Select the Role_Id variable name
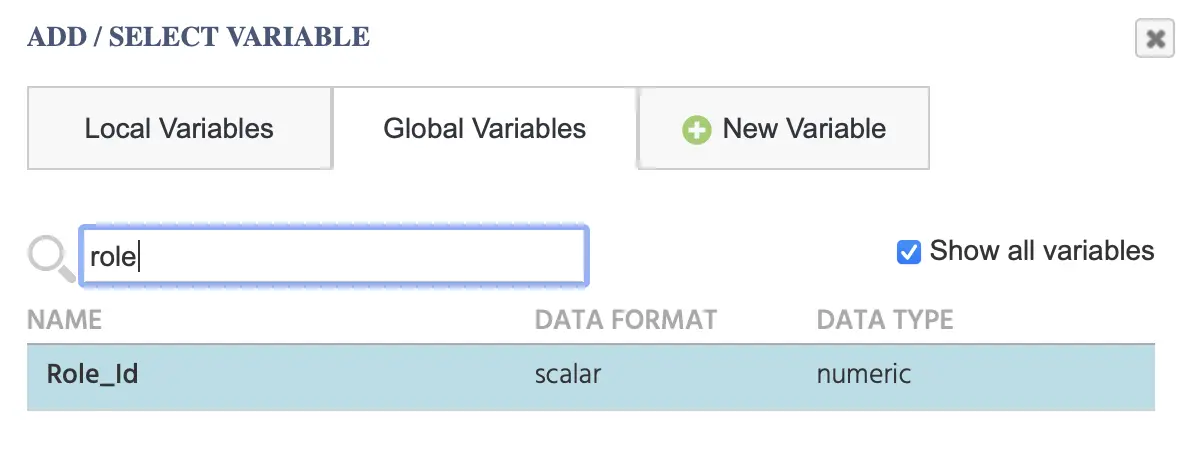The image size is (1184, 470). pyautogui.click(x=92, y=374)
